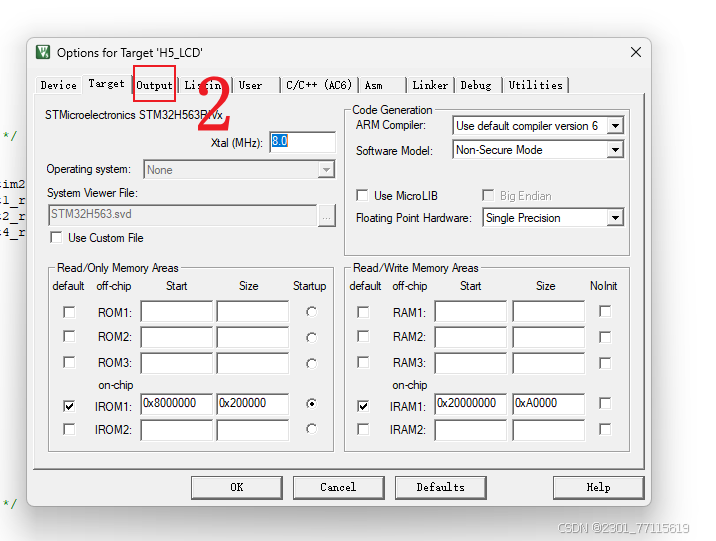The height and width of the screenshot is (541, 716).
Task: Open the Output tab
Action: [154, 85]
